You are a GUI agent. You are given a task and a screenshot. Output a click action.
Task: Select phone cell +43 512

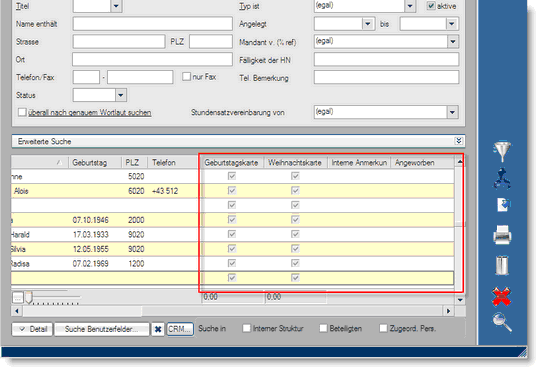click(165, 191)
